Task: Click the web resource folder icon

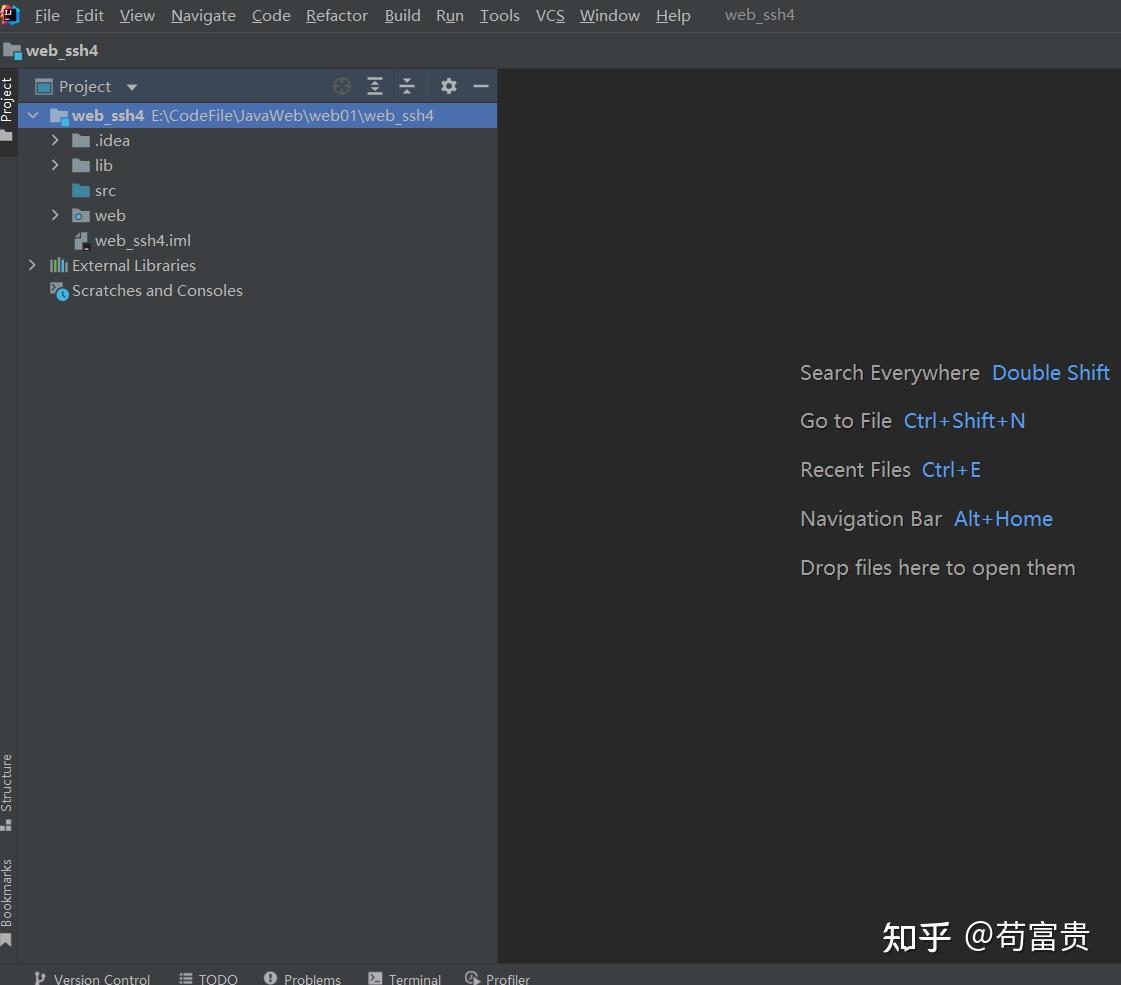Action: tap(81, 216)
